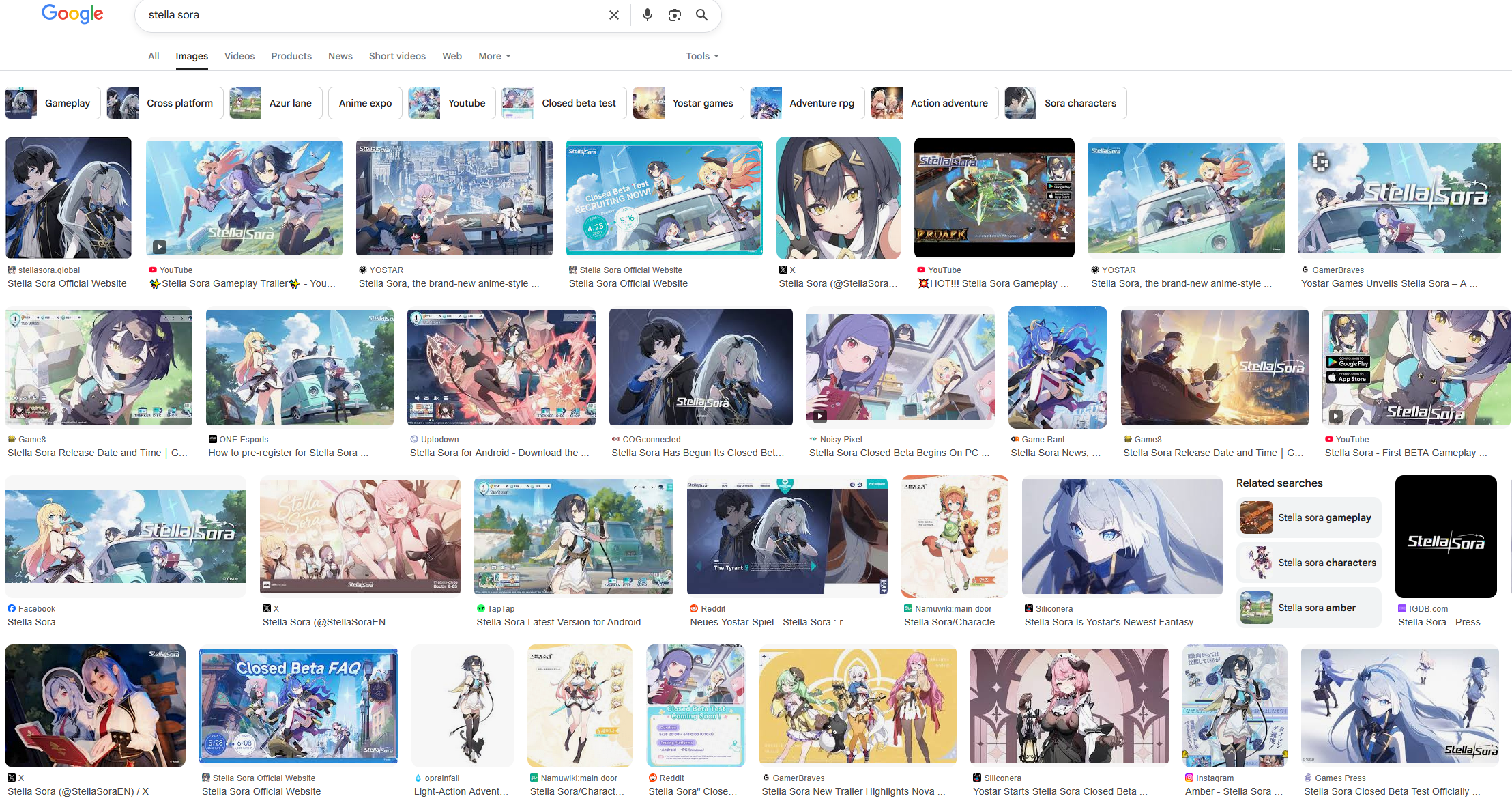Open the IGDB.com black Stella Sora logo thumbnail
The image size is (1512, 809).
pos(1446,537)
